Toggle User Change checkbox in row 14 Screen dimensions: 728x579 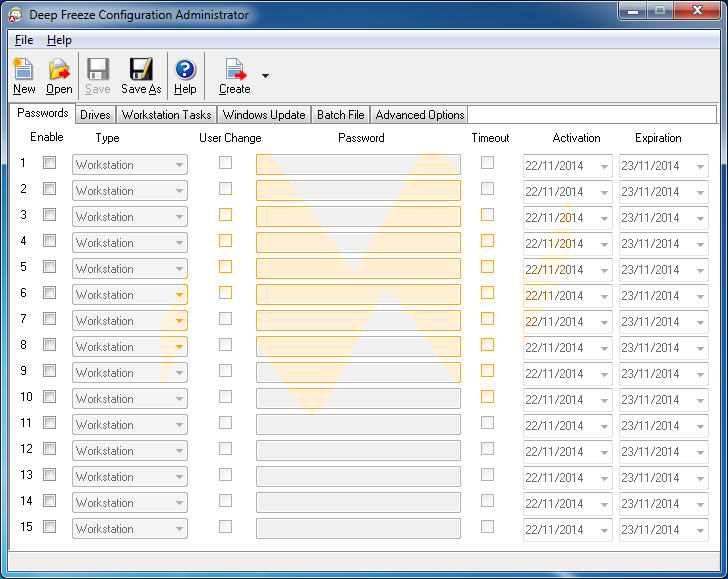[x=226, y=501]
